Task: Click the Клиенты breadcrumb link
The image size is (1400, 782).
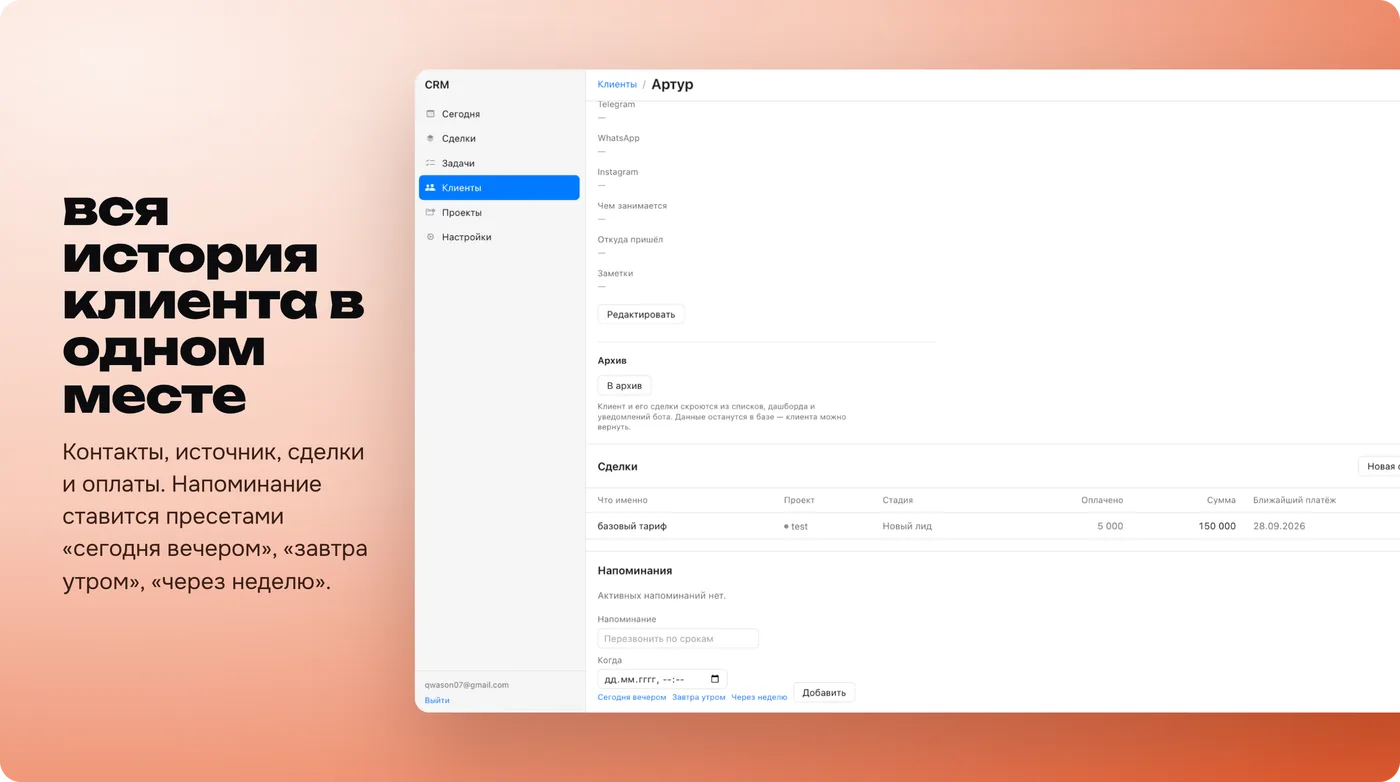Action: [x=617, y=85]
